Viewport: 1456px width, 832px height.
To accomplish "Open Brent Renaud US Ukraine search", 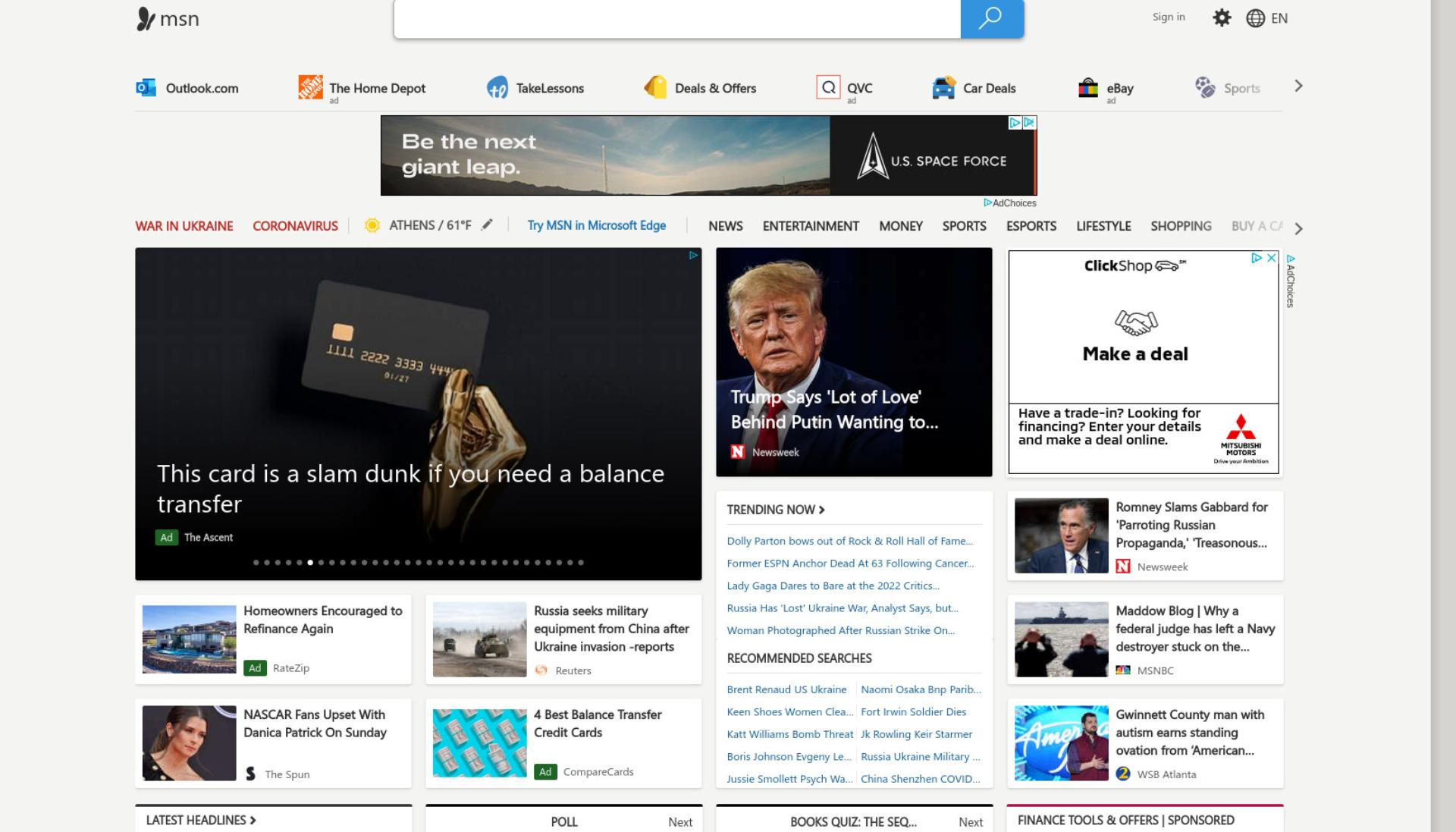I will click(x=786, y=689).
